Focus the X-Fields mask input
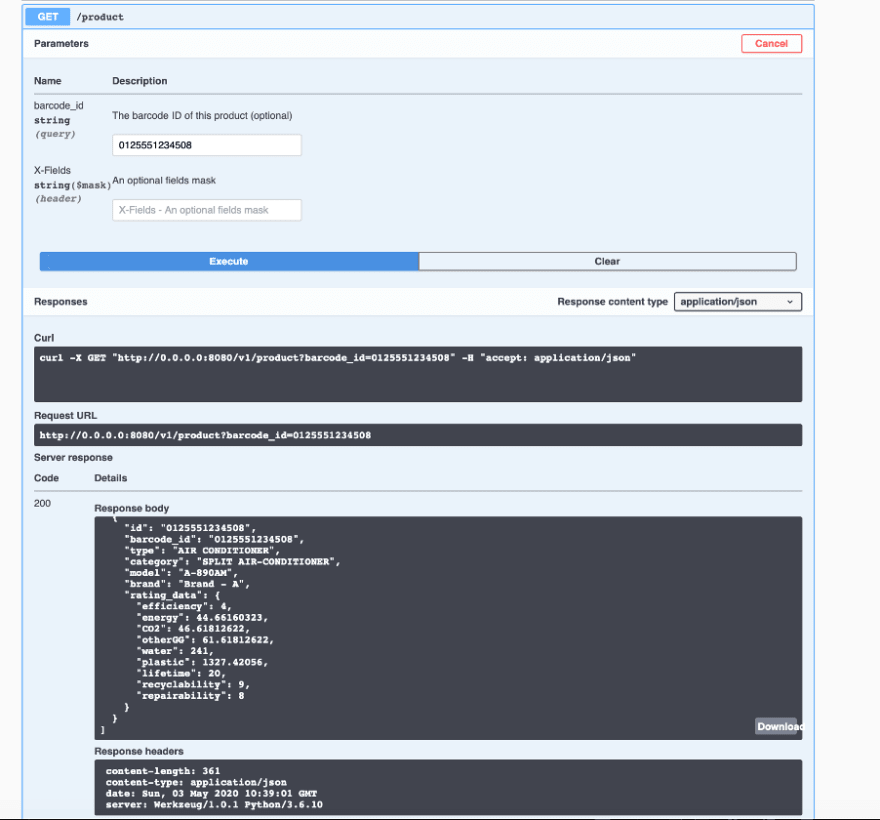This screenshot has width=880, height=820. (x=207, y=210)
